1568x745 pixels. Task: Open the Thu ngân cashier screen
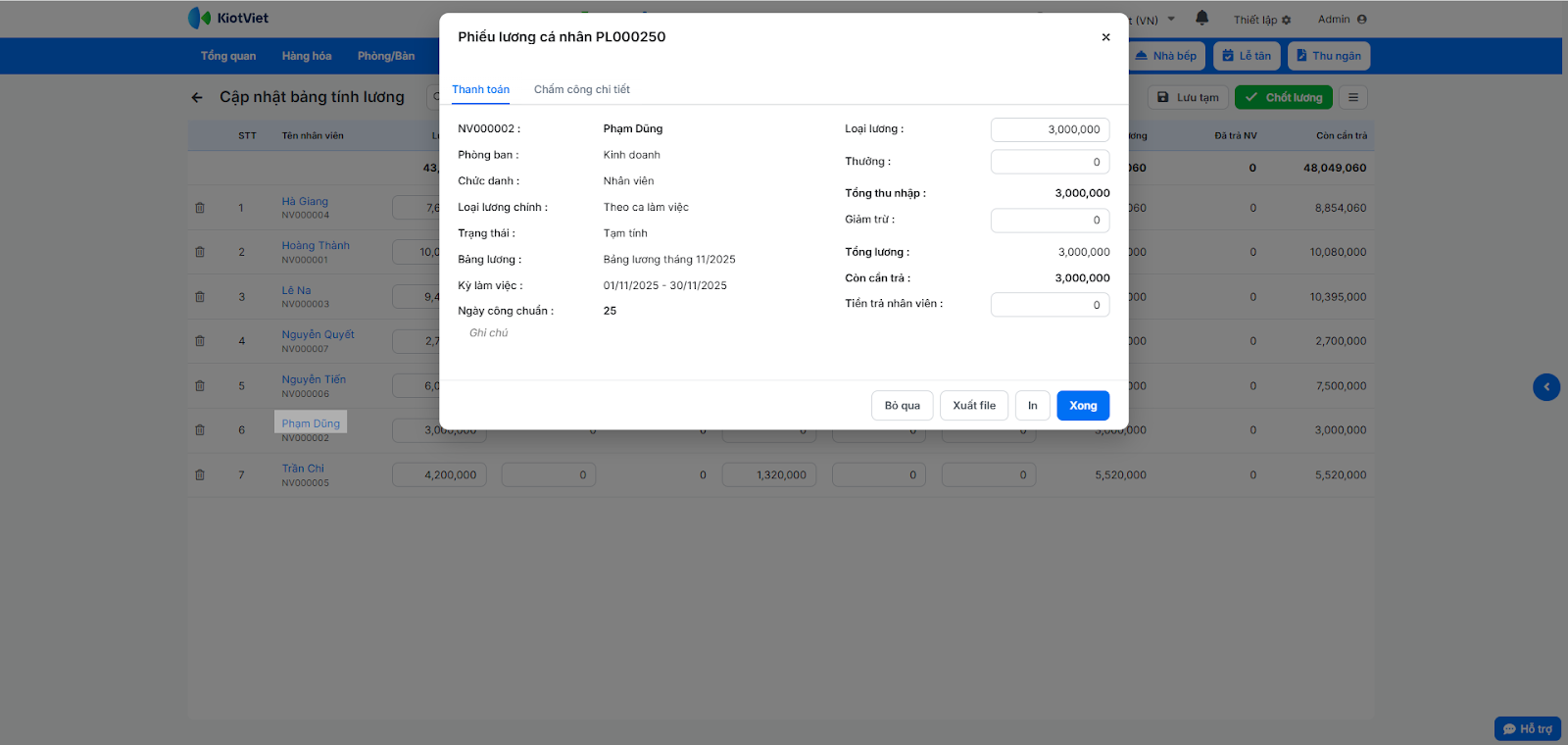(1329, 56)
